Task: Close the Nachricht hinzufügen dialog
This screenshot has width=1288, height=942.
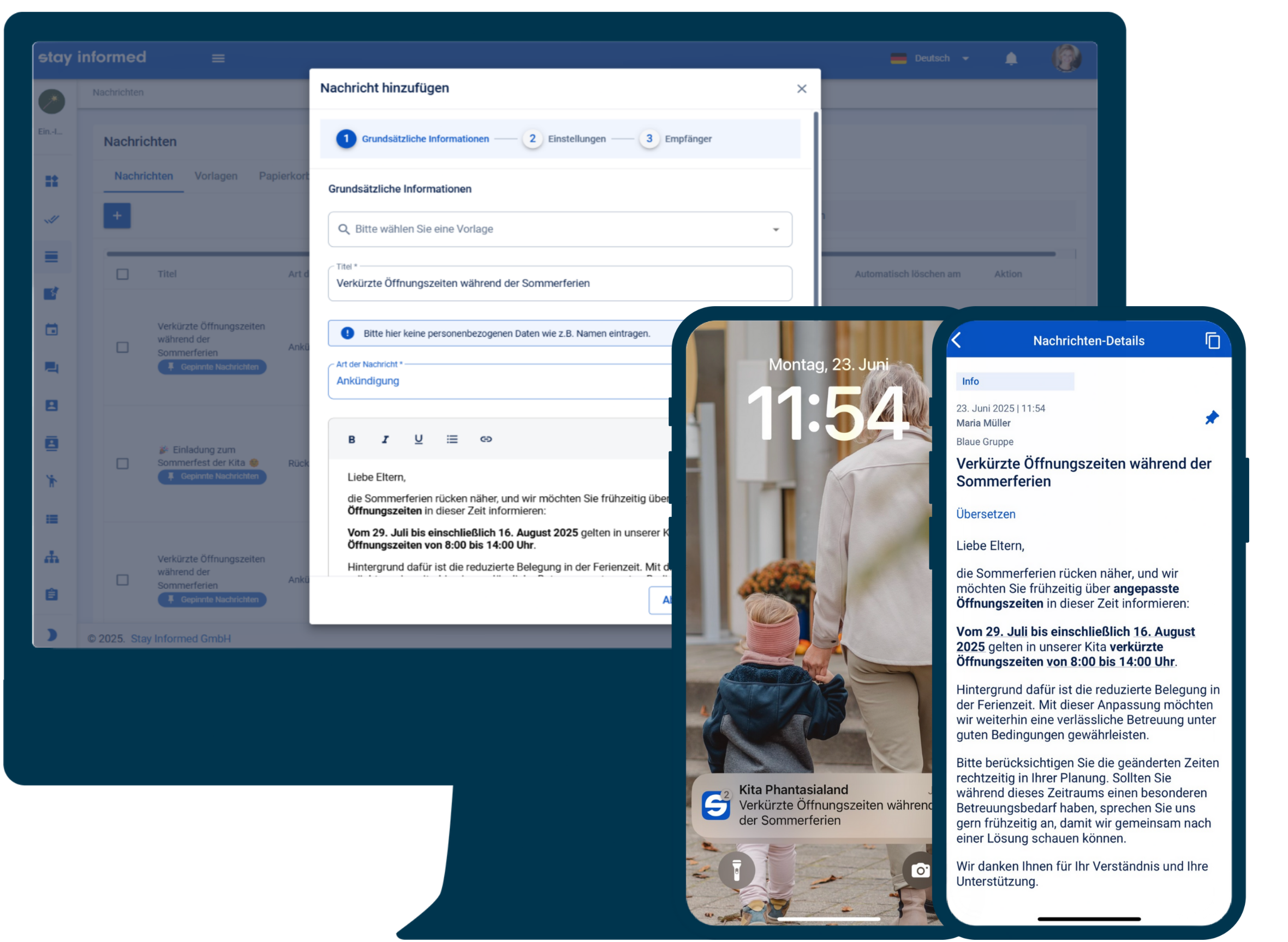Action: click(x=802, y=88)
